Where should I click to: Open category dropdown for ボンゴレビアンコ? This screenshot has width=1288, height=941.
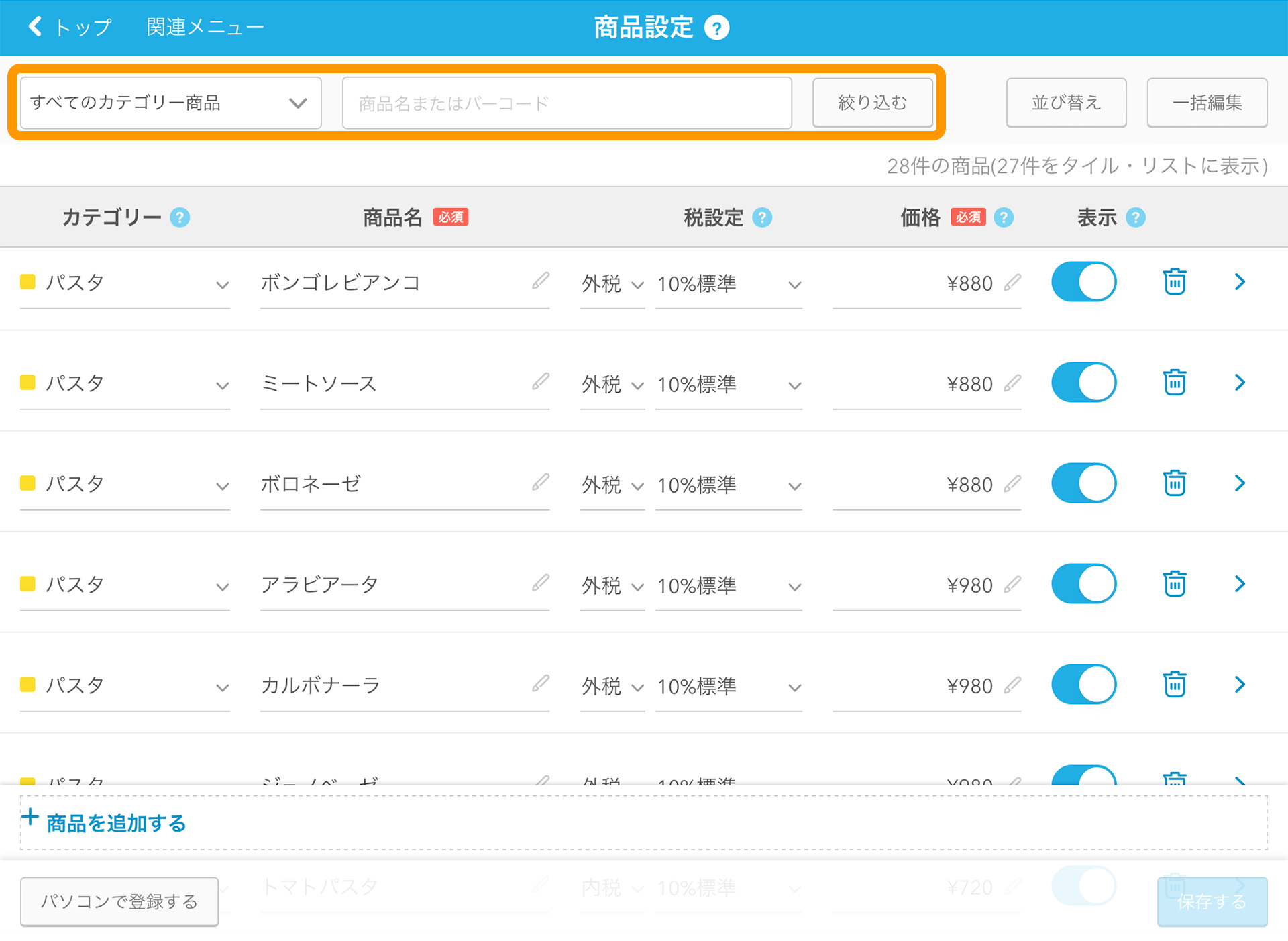tap(125, 283)
